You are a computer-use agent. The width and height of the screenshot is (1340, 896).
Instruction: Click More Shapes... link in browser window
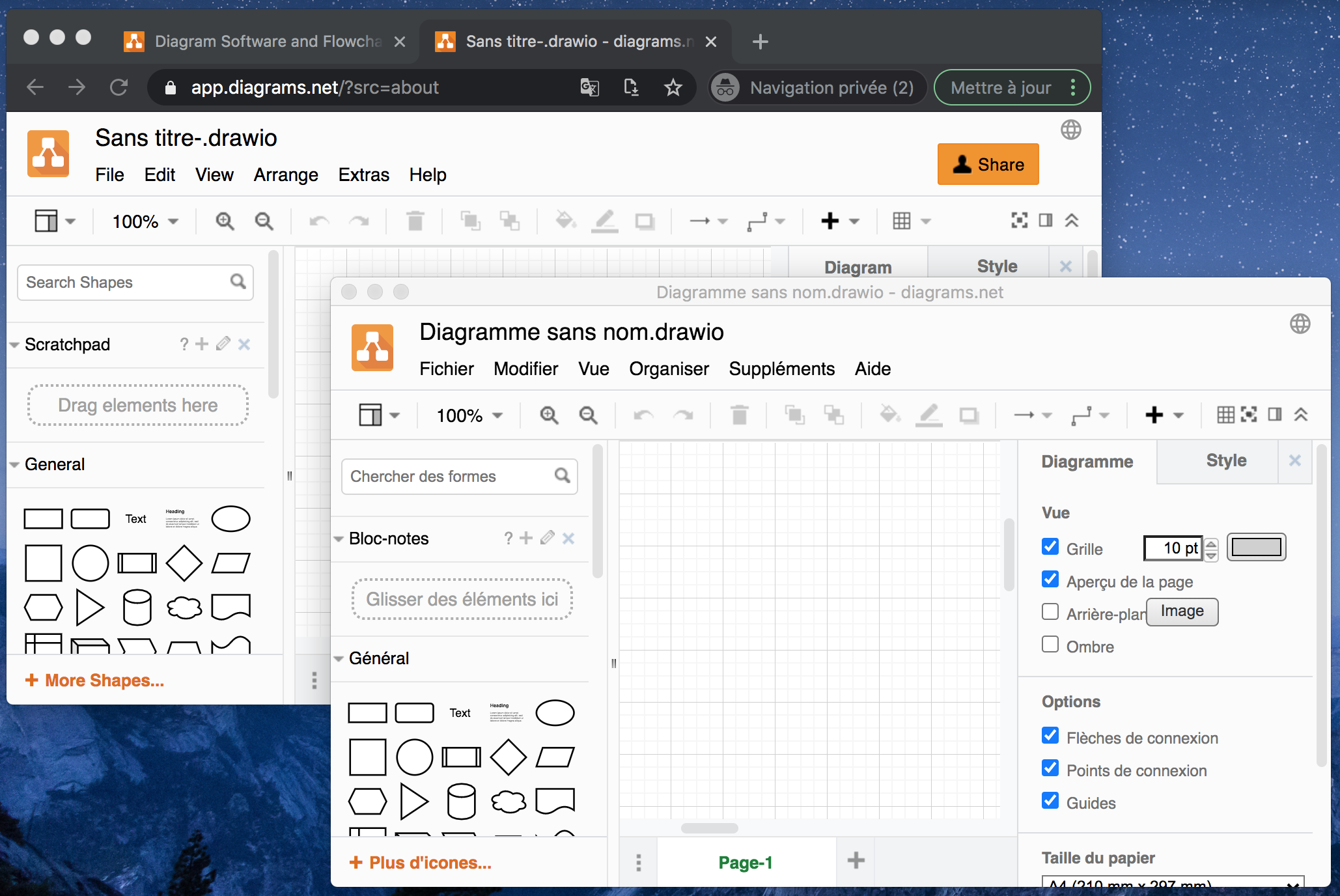point(94,680)
